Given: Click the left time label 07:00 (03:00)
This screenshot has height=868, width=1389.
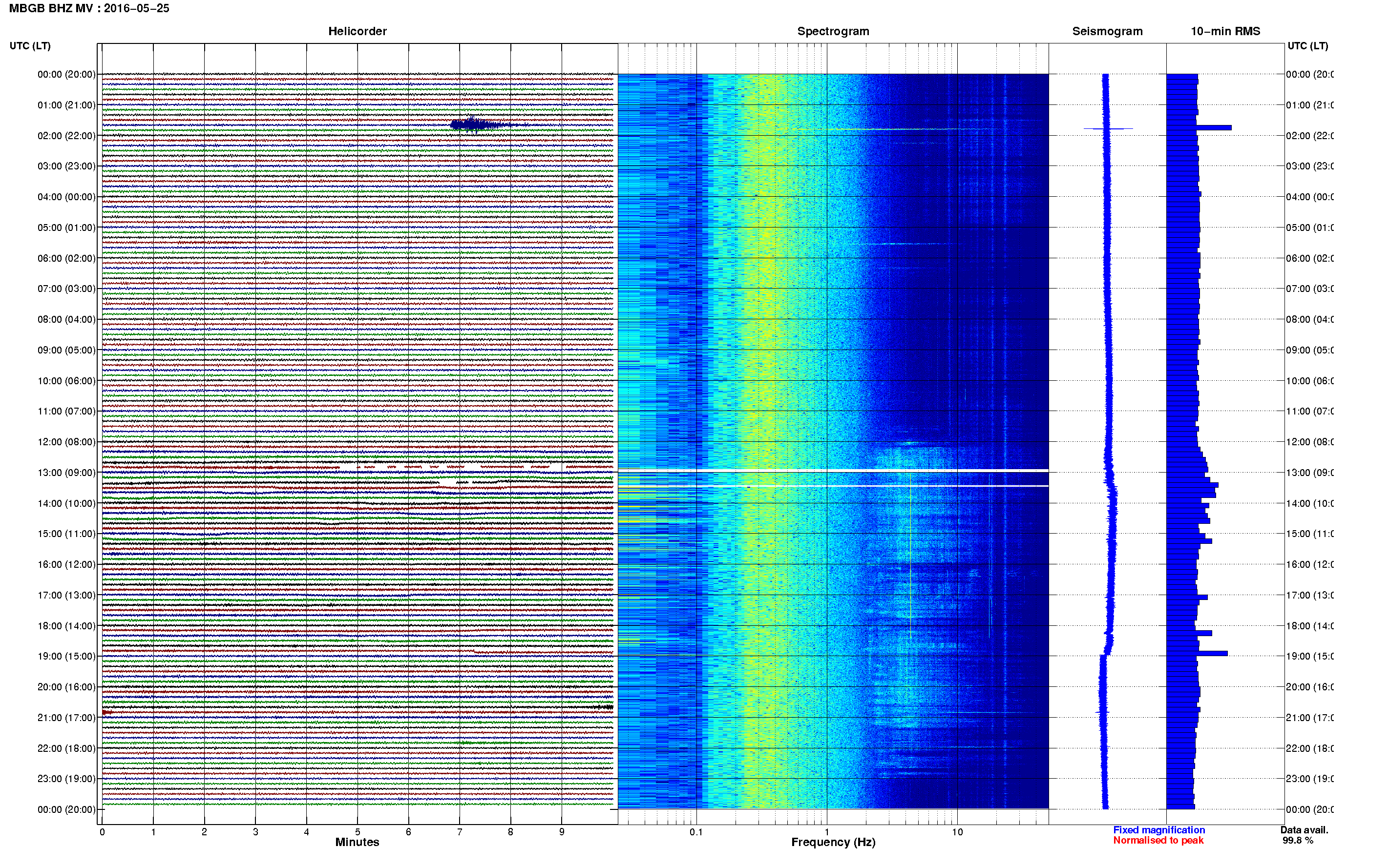Looking at the screenshot, I should tap(66, 289).
